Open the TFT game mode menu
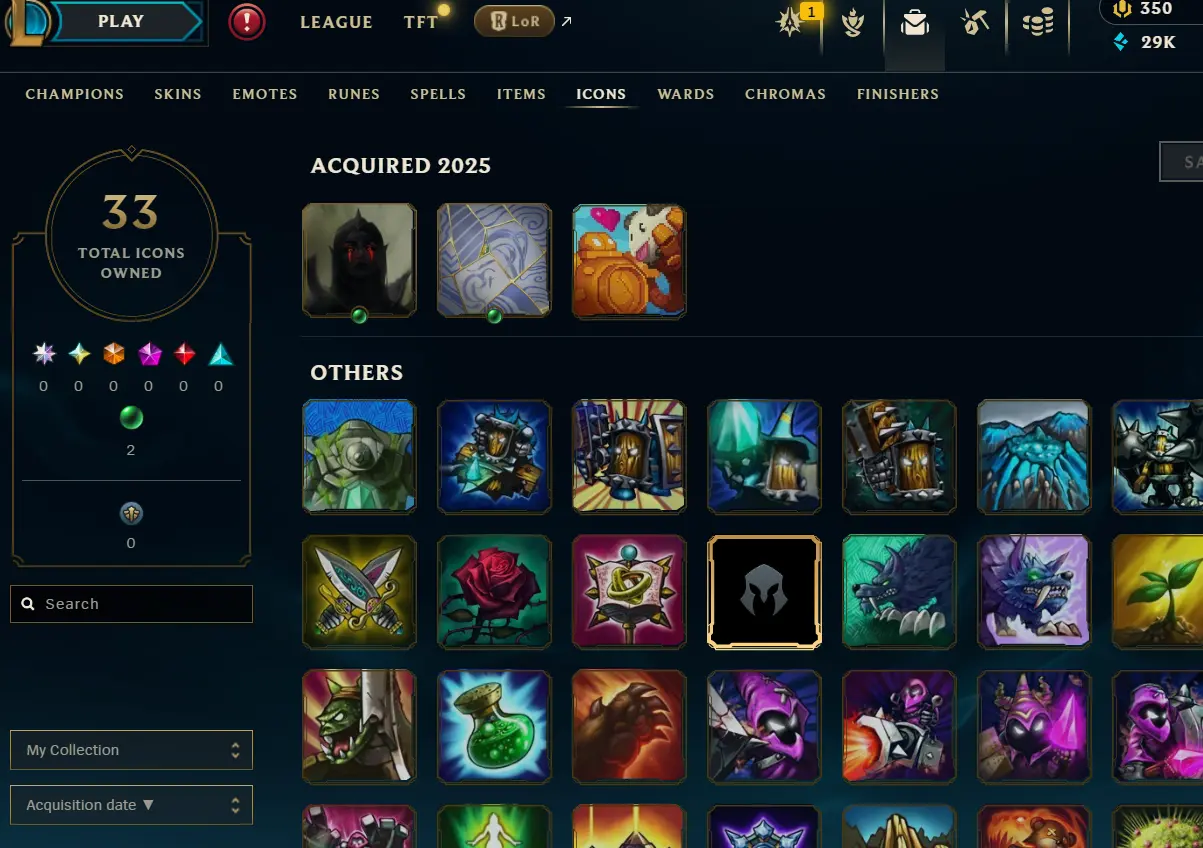The image size is (1203, 848). pyautogui.click(x=421, y=22)
